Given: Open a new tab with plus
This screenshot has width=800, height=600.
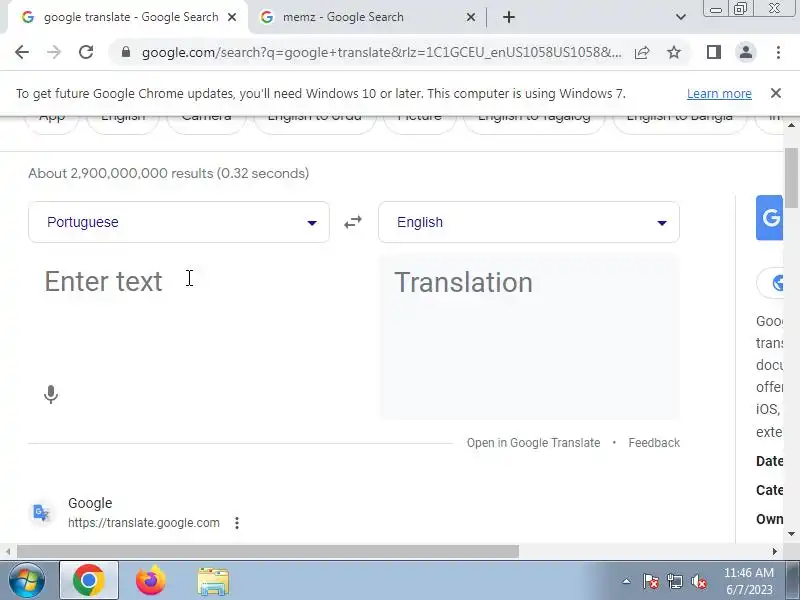Looking at the screenshot, I should click(x=509, y=17).
